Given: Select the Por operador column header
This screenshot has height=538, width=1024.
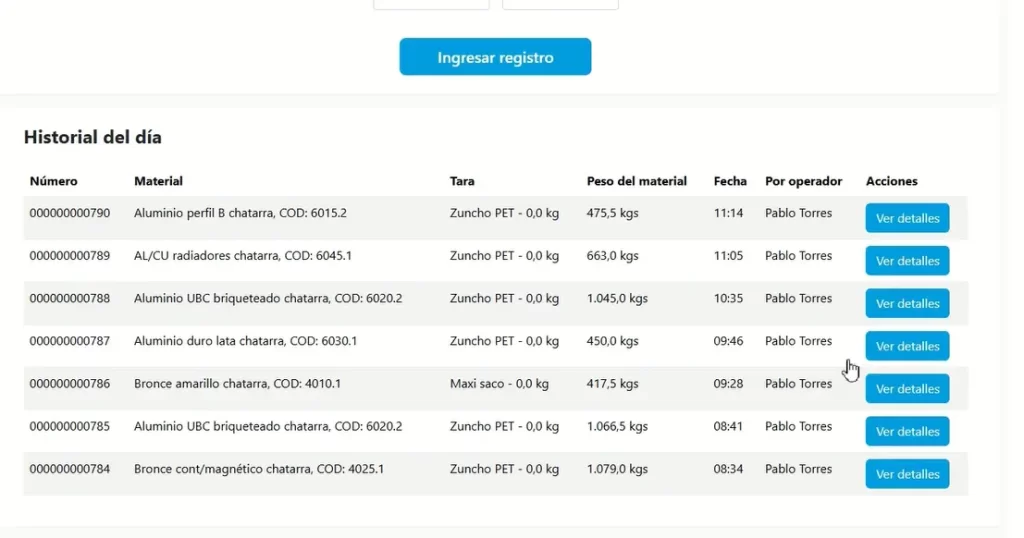Looking at the screenshot, I should [x=803, y=181].
